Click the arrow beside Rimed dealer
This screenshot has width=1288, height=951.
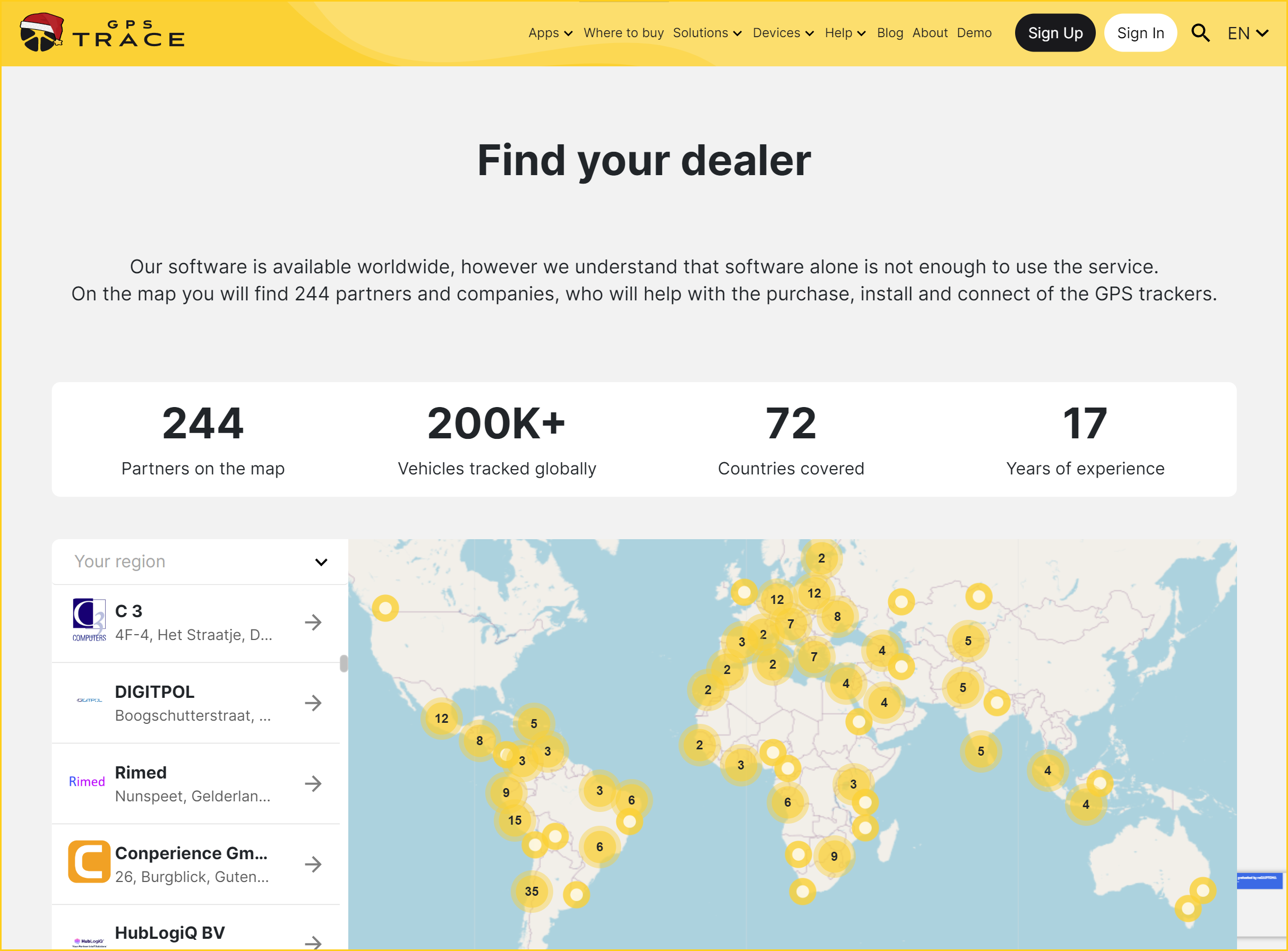click(x=313, y=783)
